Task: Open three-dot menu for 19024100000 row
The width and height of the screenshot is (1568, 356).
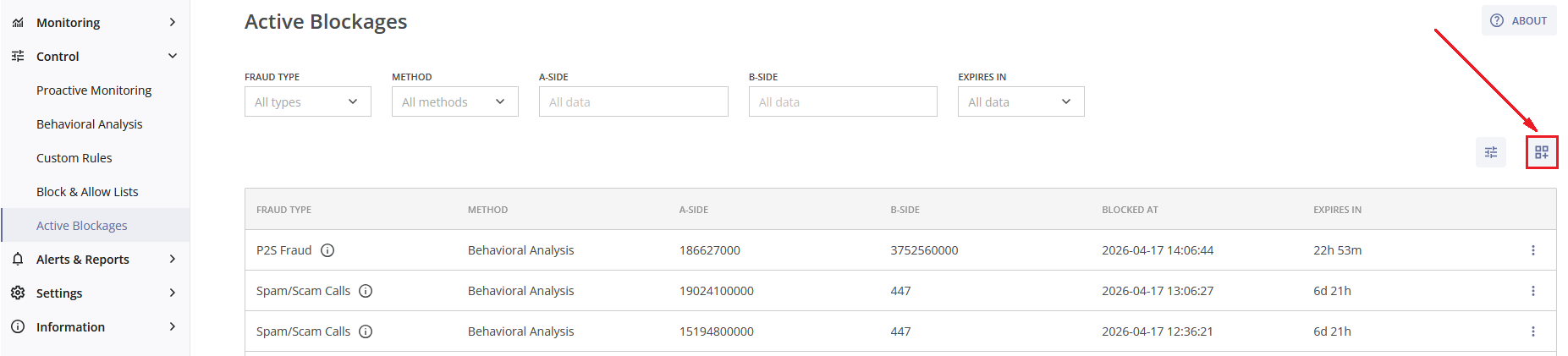Action: tap(1533, 291)
